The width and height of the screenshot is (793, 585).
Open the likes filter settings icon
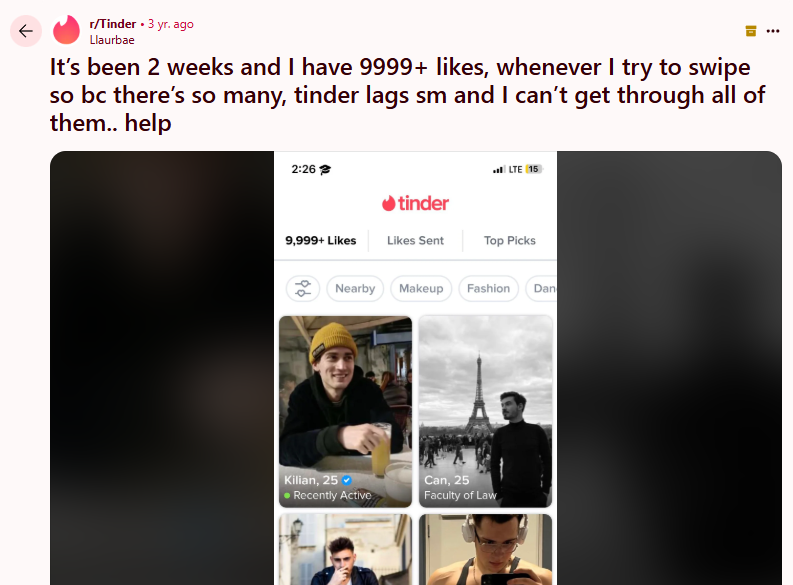point(303,288)
